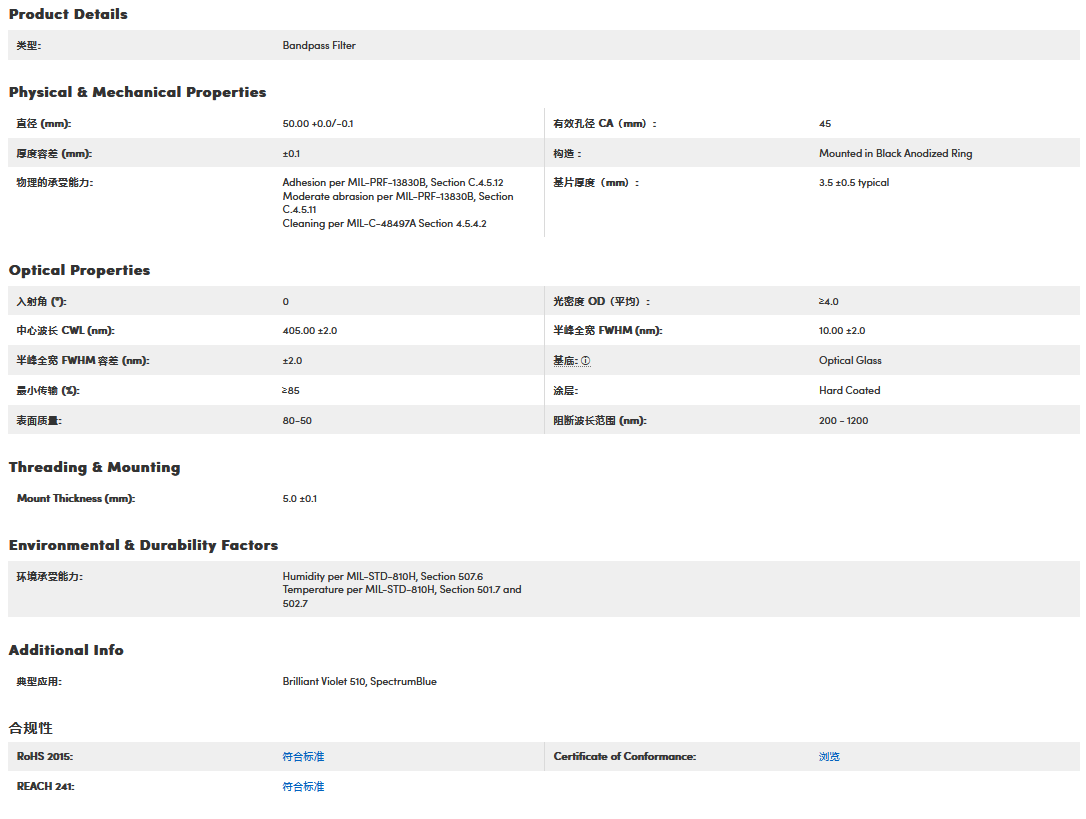
Task: Click the 405.00 ±2.0 center wavelength value
Action: coord(316,331)
